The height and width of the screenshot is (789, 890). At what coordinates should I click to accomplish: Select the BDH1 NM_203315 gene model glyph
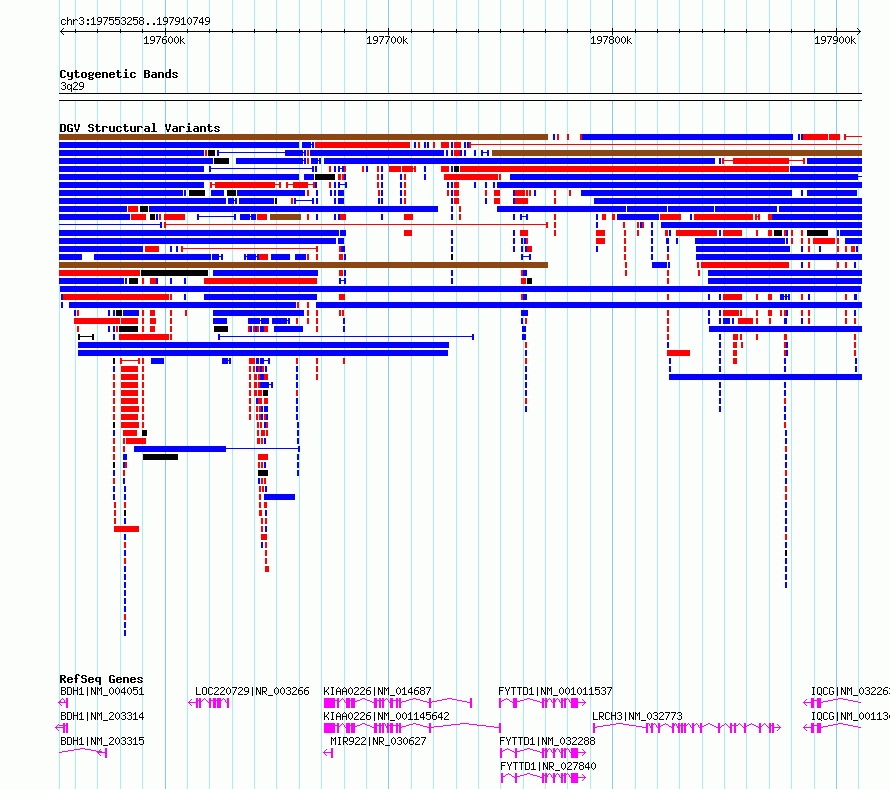(x=83, y=753)
